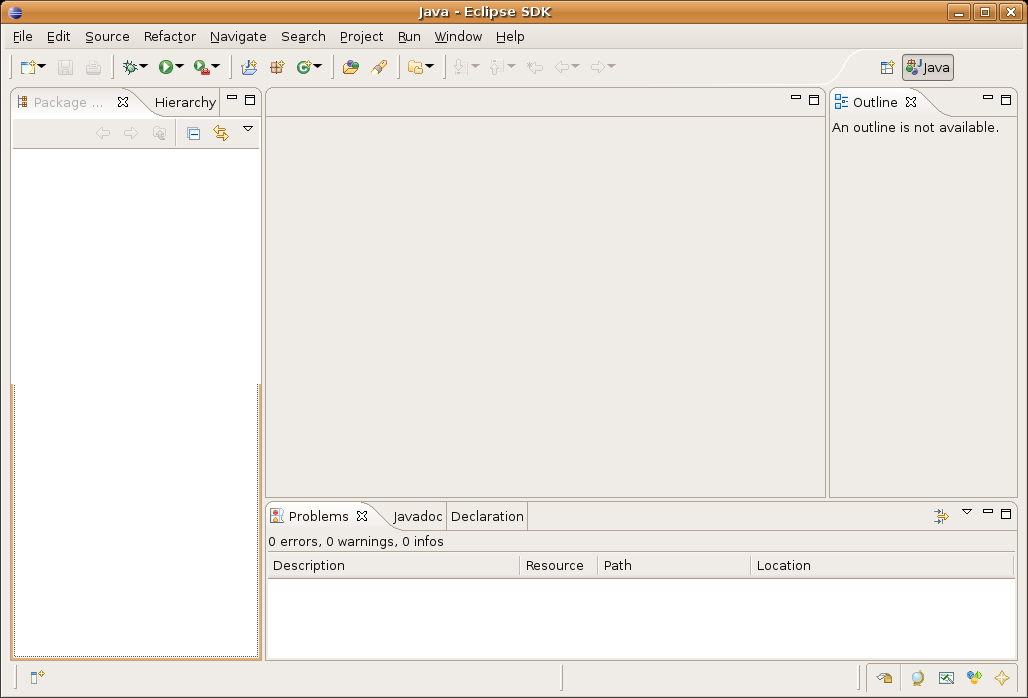Open the Window menu

pos(458,37)
